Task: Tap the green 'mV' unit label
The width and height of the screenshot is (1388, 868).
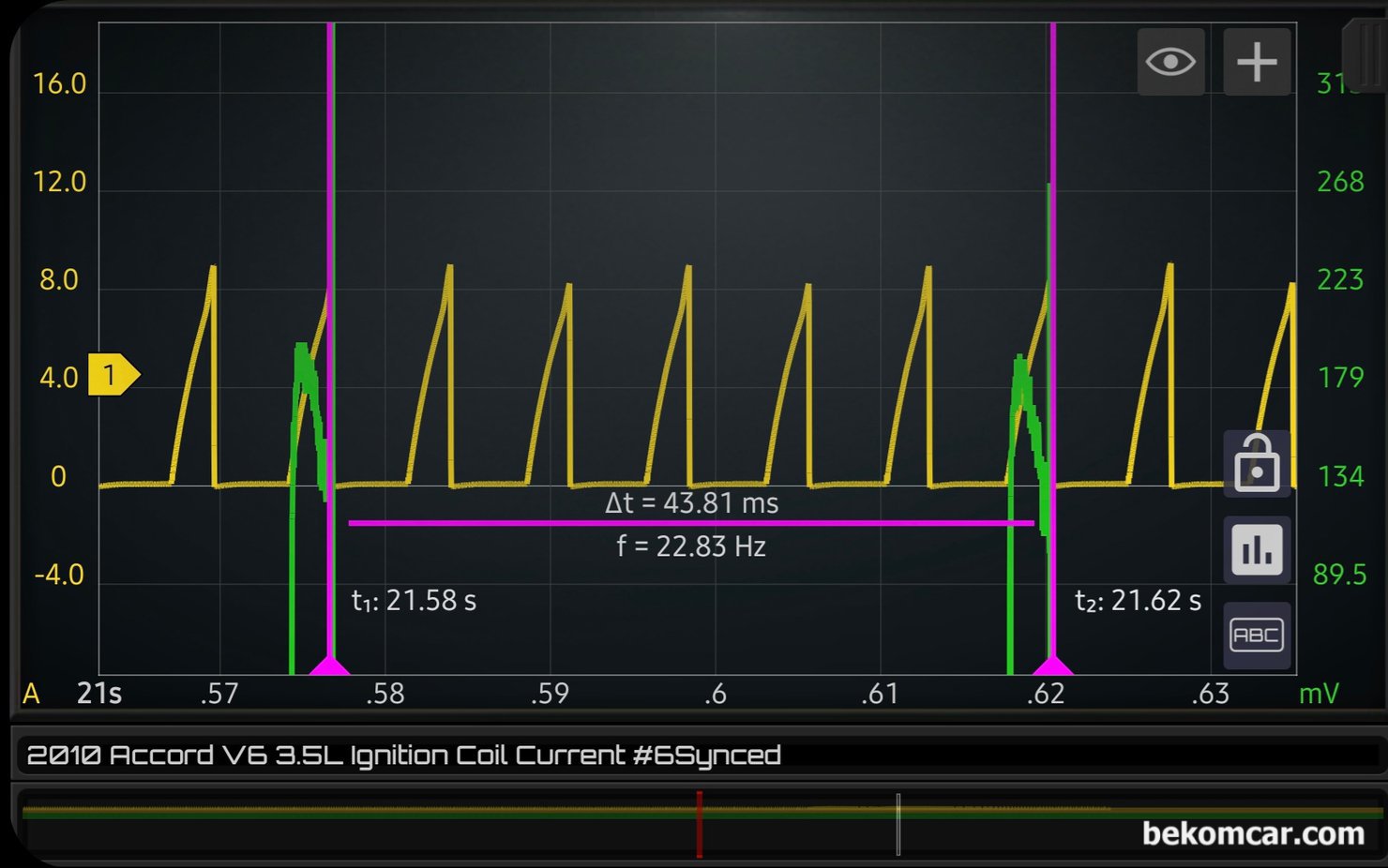Action: [x=1318, y=694]
